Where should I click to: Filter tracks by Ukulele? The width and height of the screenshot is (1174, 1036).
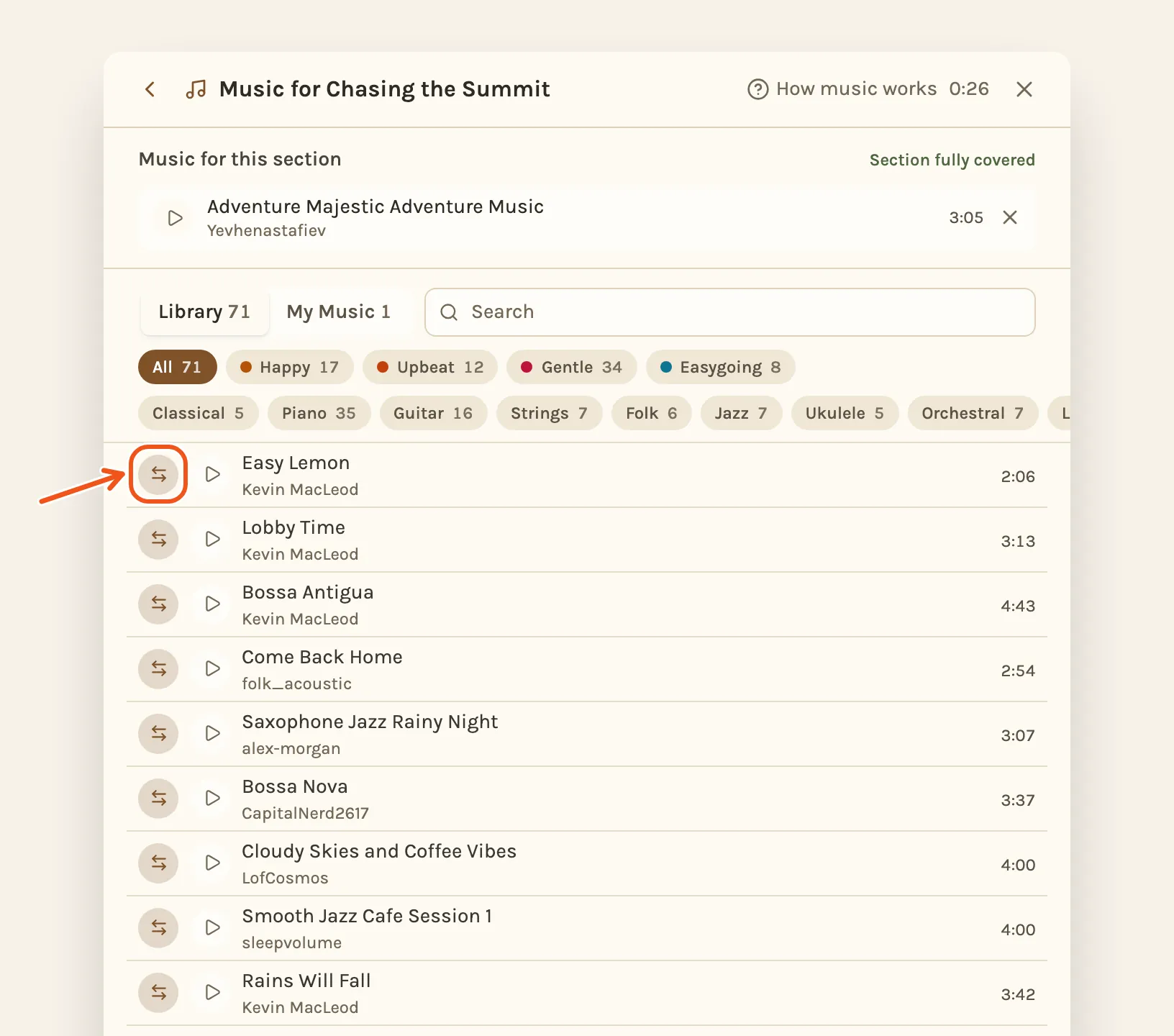[845, 414]
